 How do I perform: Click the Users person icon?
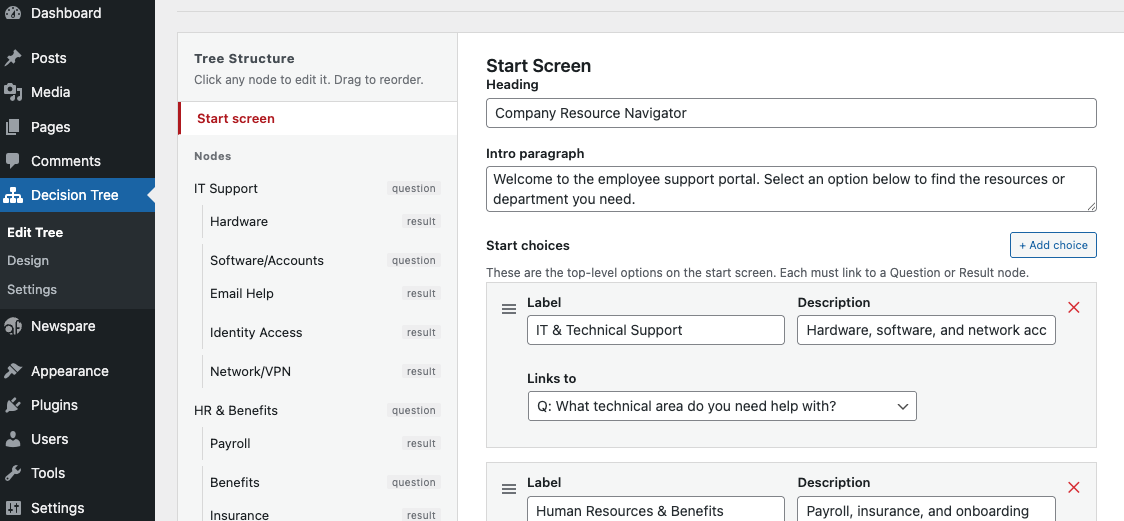coord(13,439)
